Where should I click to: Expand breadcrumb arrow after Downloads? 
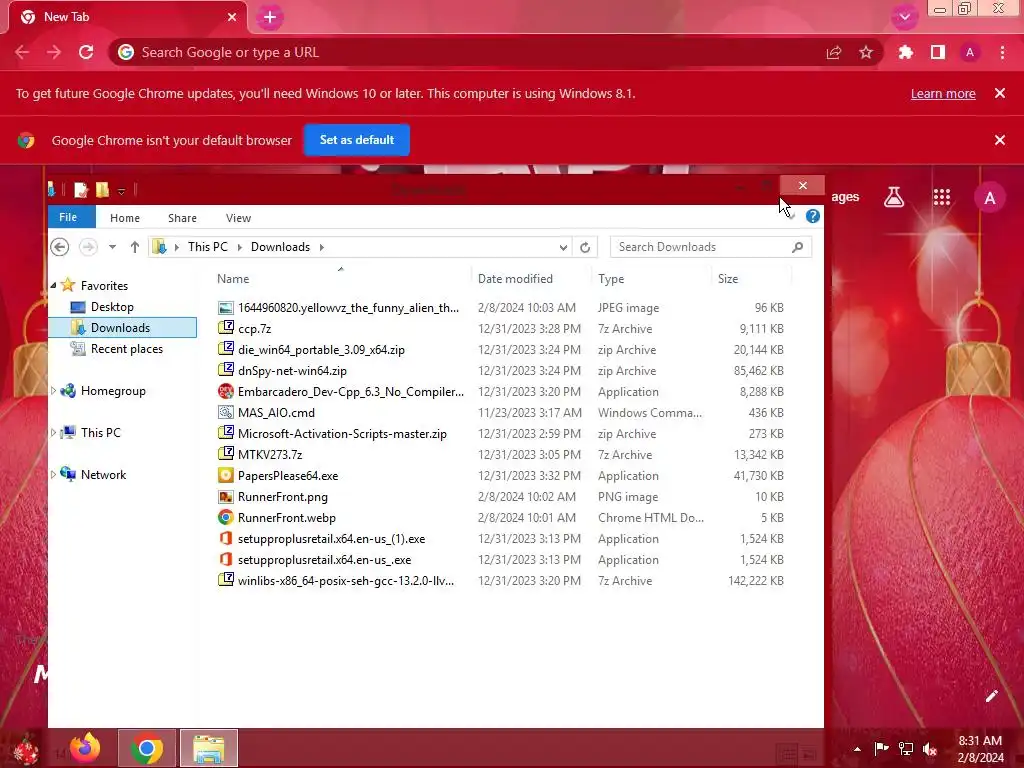[x=321, y=247]
